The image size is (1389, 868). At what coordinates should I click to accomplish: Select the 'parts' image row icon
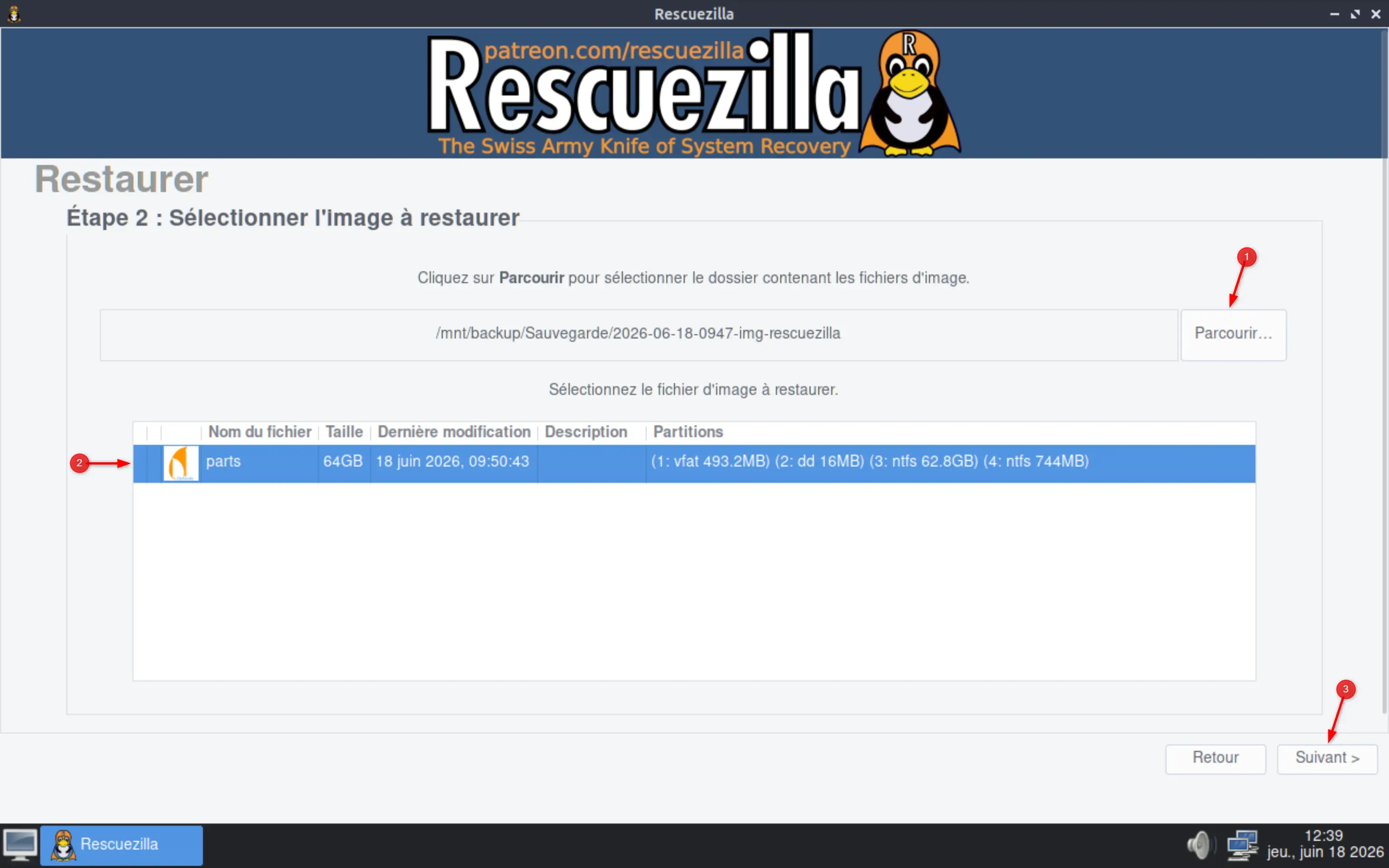(181, 463)
